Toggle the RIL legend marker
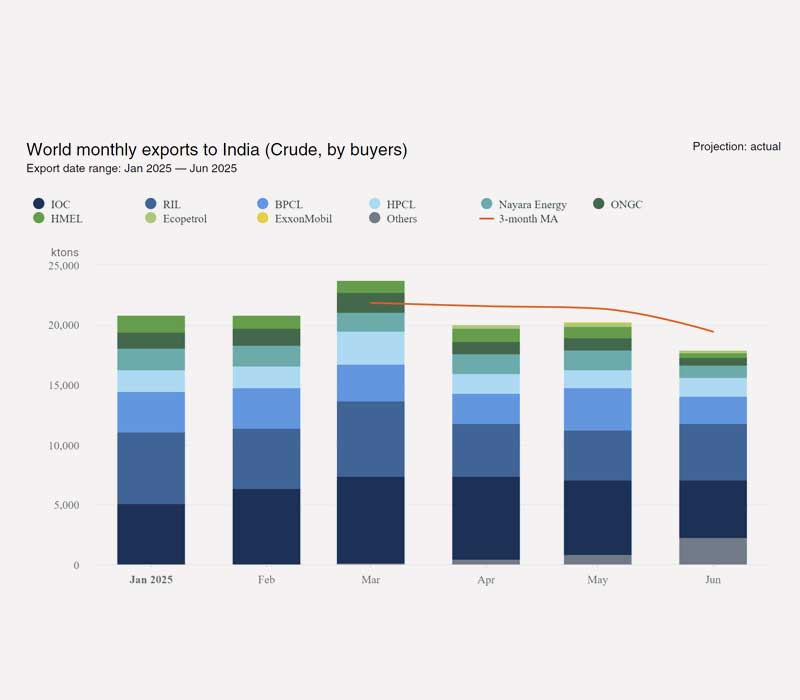 tap(151, 204)
